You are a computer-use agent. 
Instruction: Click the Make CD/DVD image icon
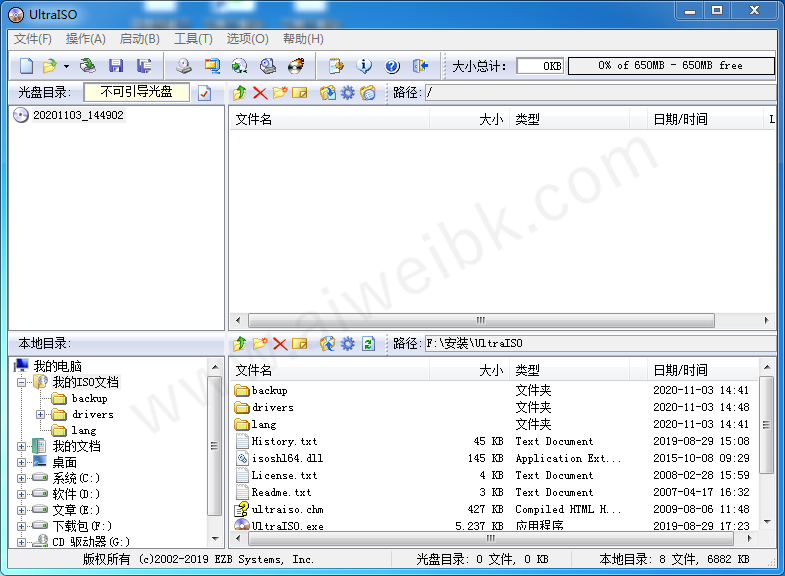coord(184,66)
